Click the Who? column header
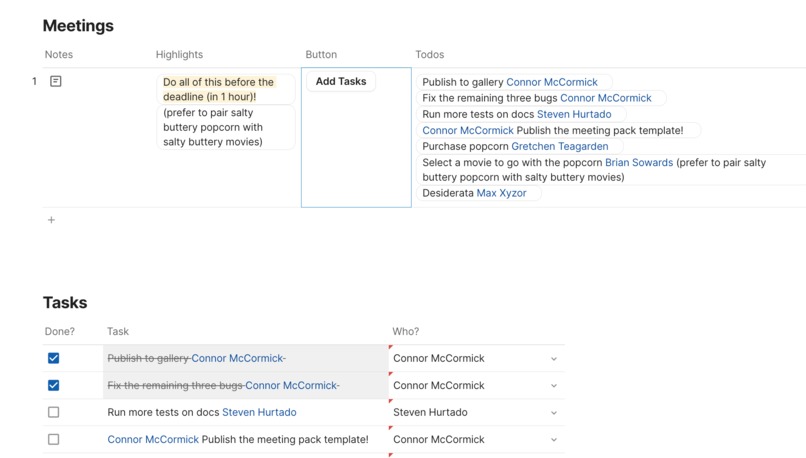Image resolution: width=806 pixels, height=458 pixels. [406, 332]
